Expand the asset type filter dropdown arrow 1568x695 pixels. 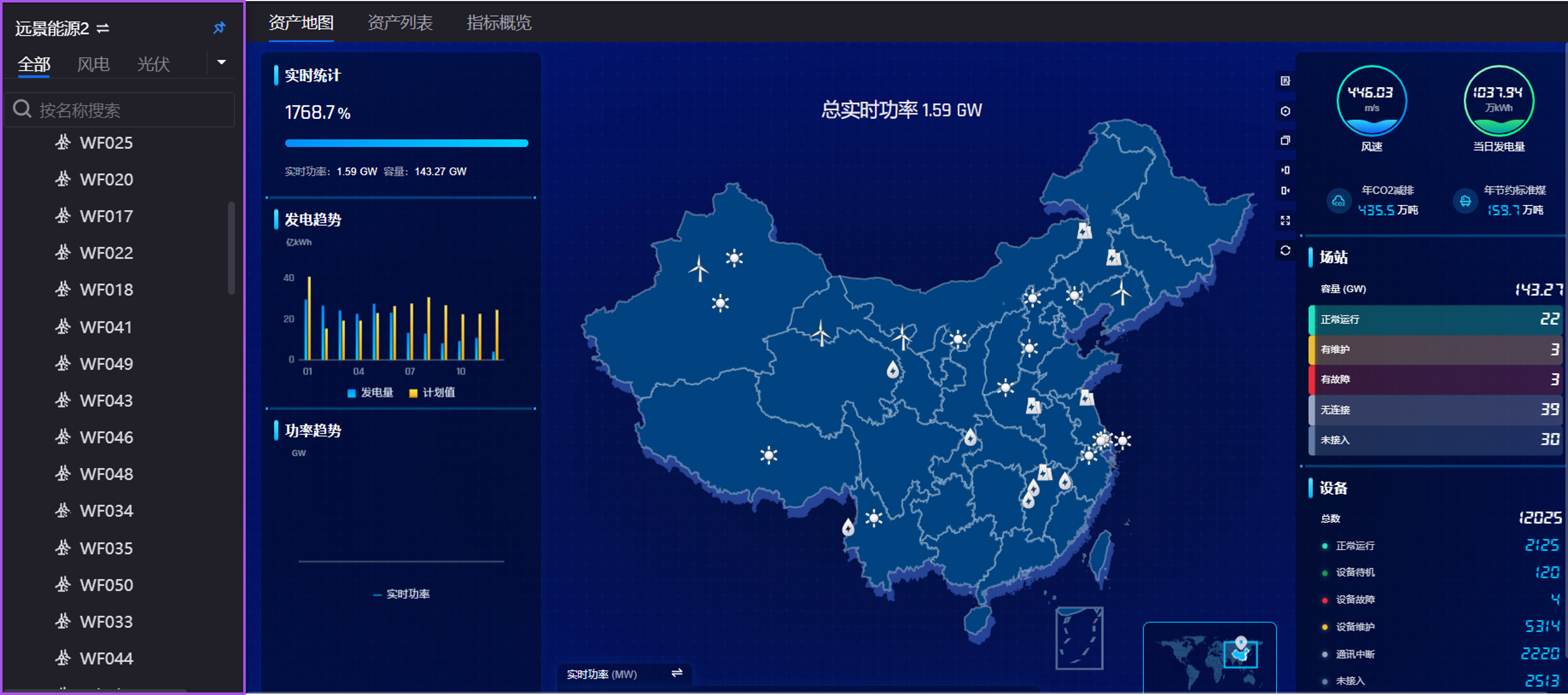[222, 62]
